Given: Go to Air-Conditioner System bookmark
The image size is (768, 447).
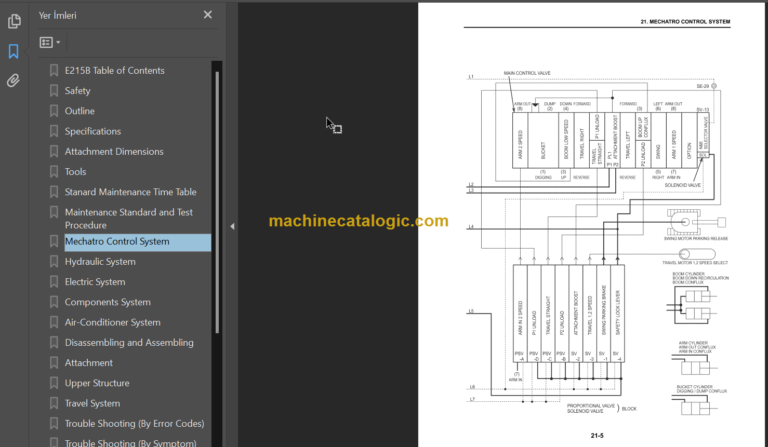Looking at the screenshot, I should [x=113, y=323].
